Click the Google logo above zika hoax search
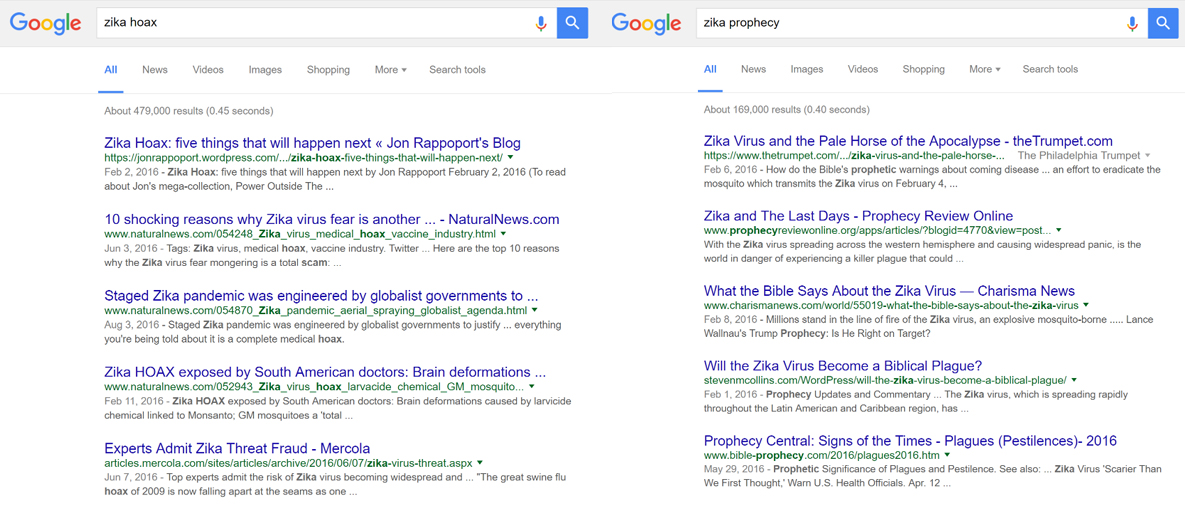 point(45,23)
